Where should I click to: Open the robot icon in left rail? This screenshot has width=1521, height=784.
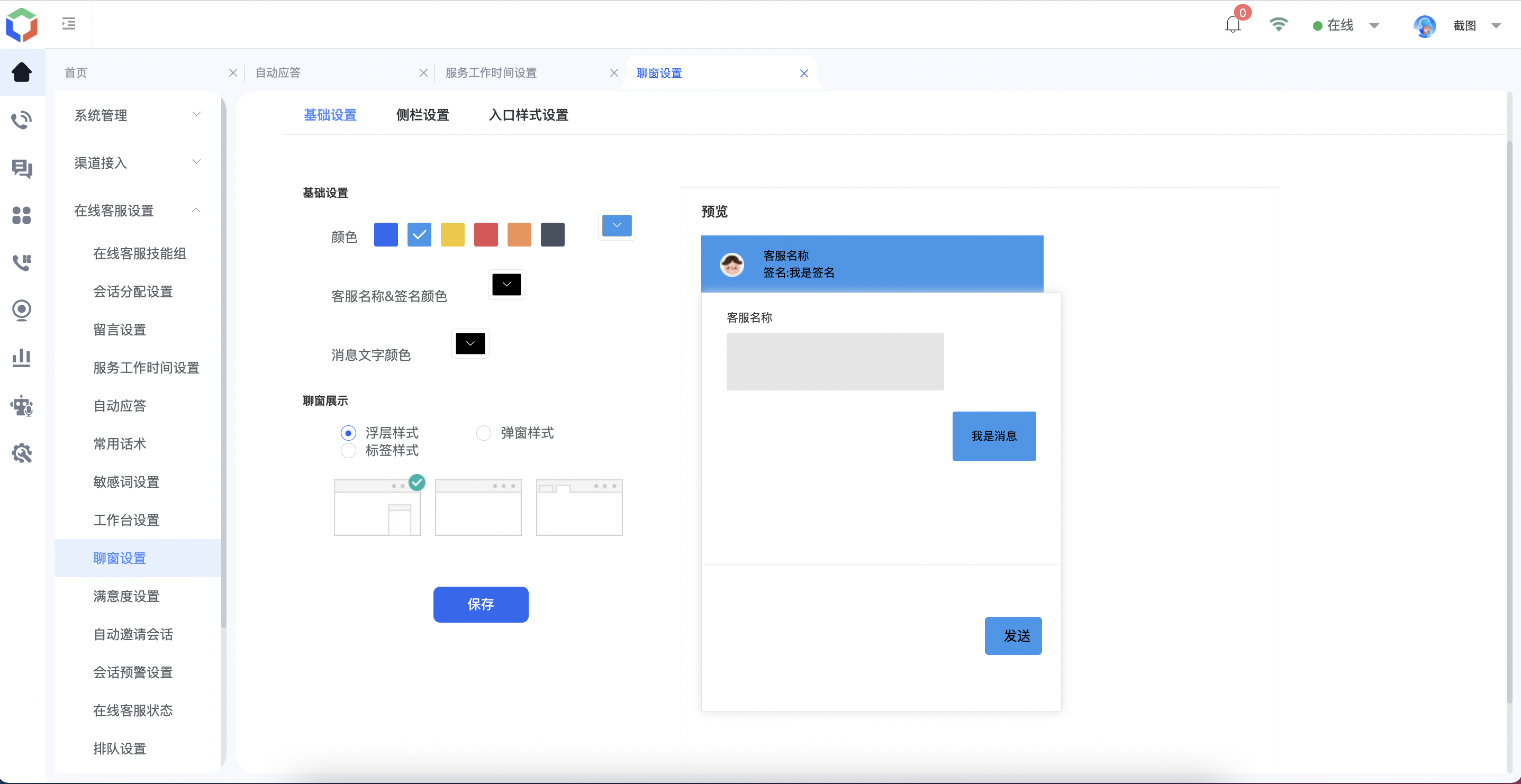pos(22,406)
